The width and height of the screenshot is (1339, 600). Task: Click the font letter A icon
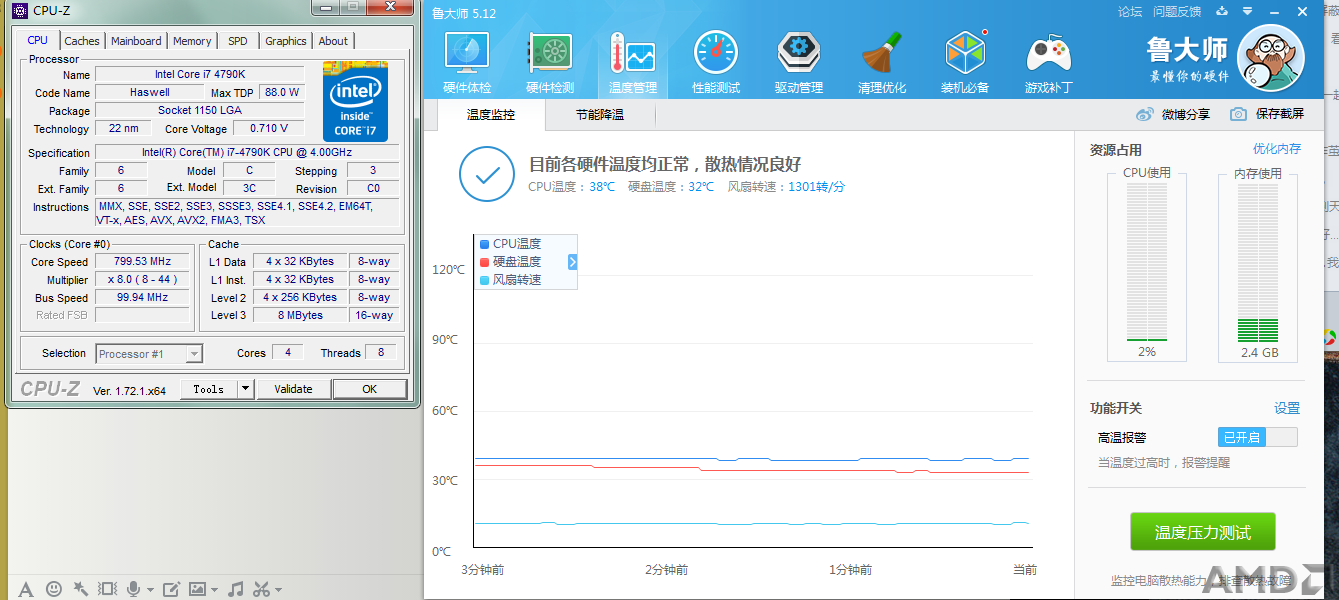click(27, 589)
